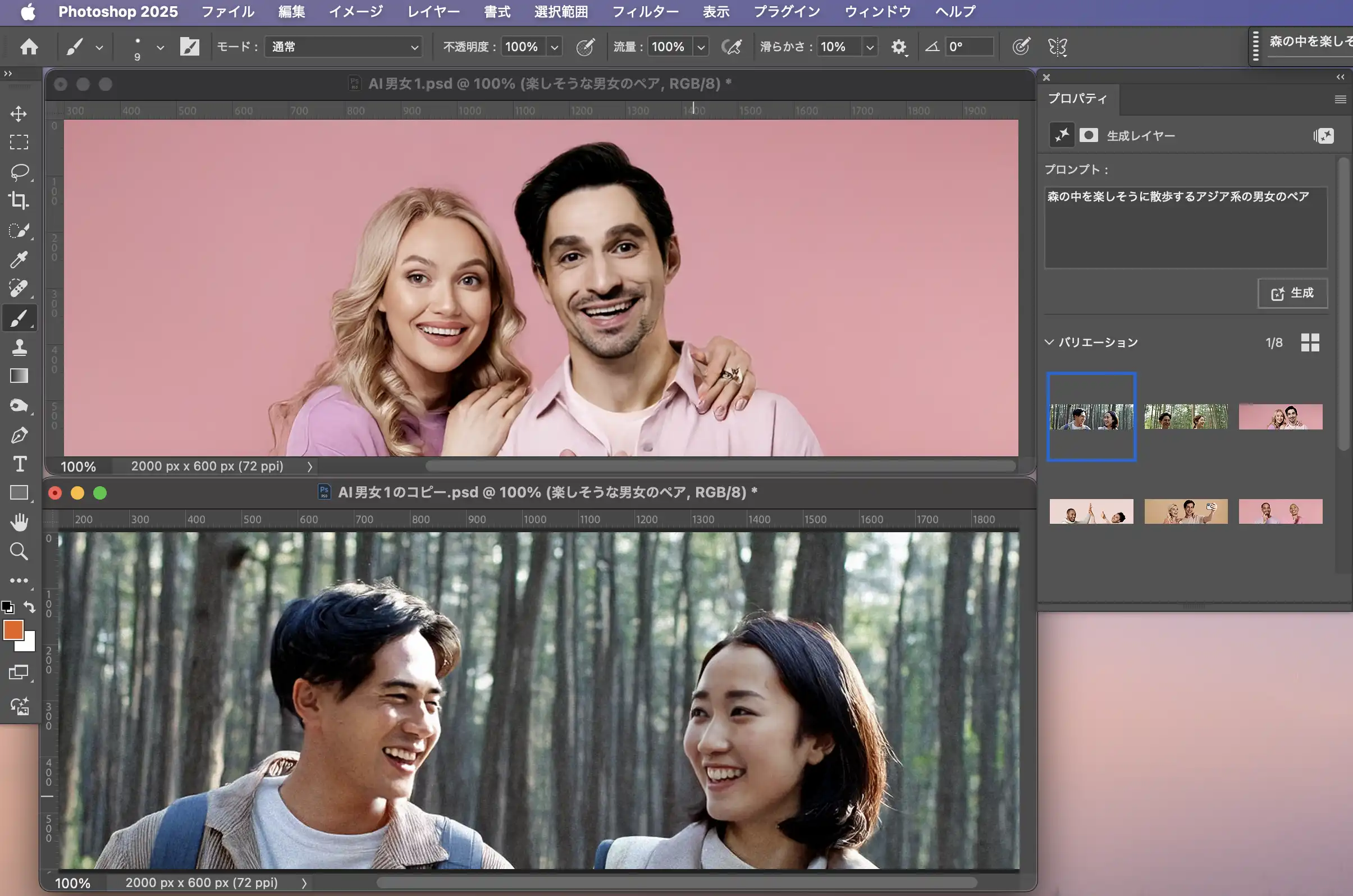Open the brush tool preset picker arrow

point(99,47)
